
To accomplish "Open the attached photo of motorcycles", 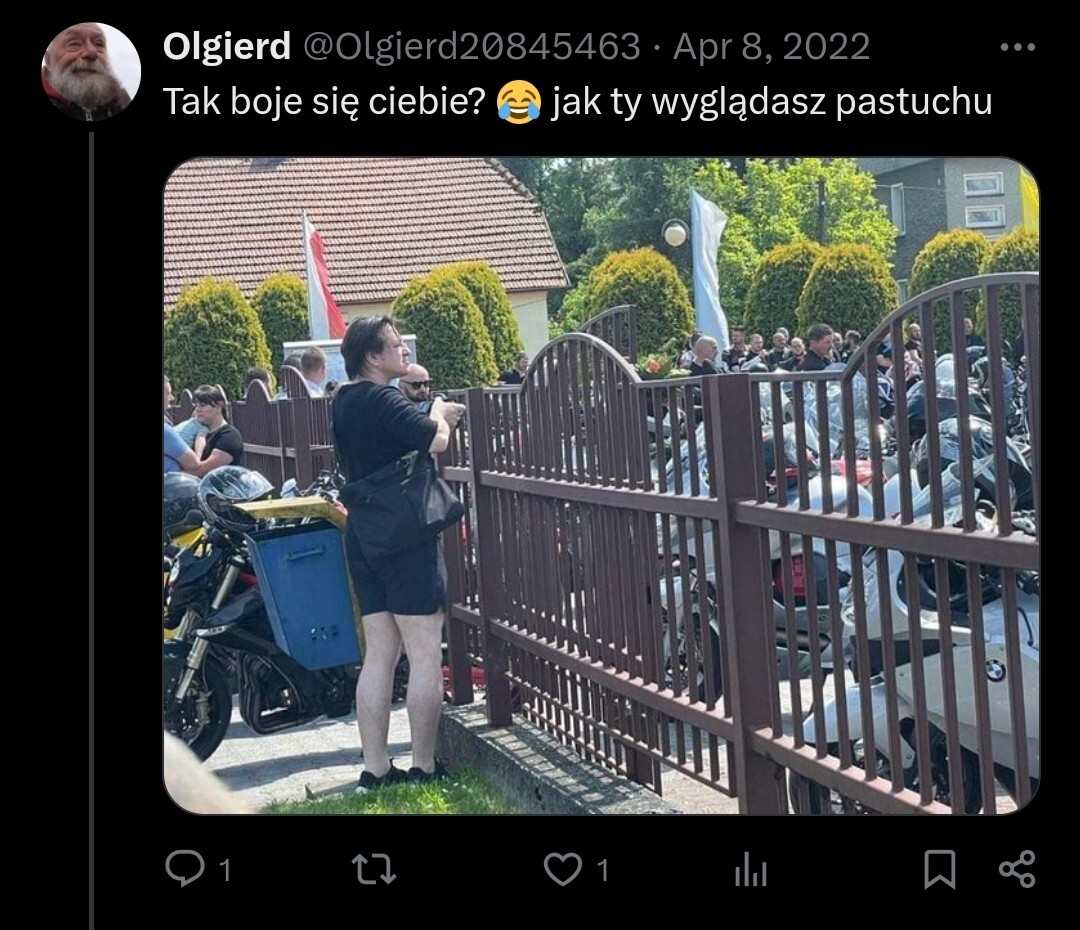I will (x=601, y=486).
